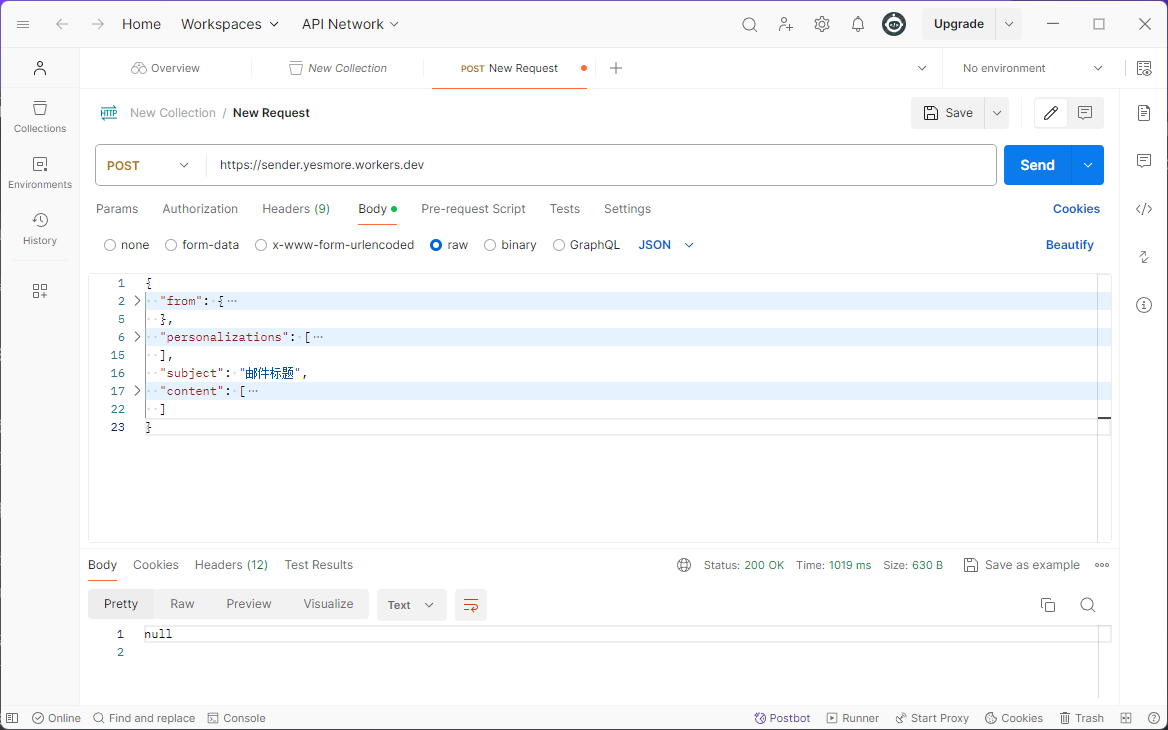The height and width of the screenshot is (730, 1168).
Task: Click Save as example
Action: click(1021, 565)
